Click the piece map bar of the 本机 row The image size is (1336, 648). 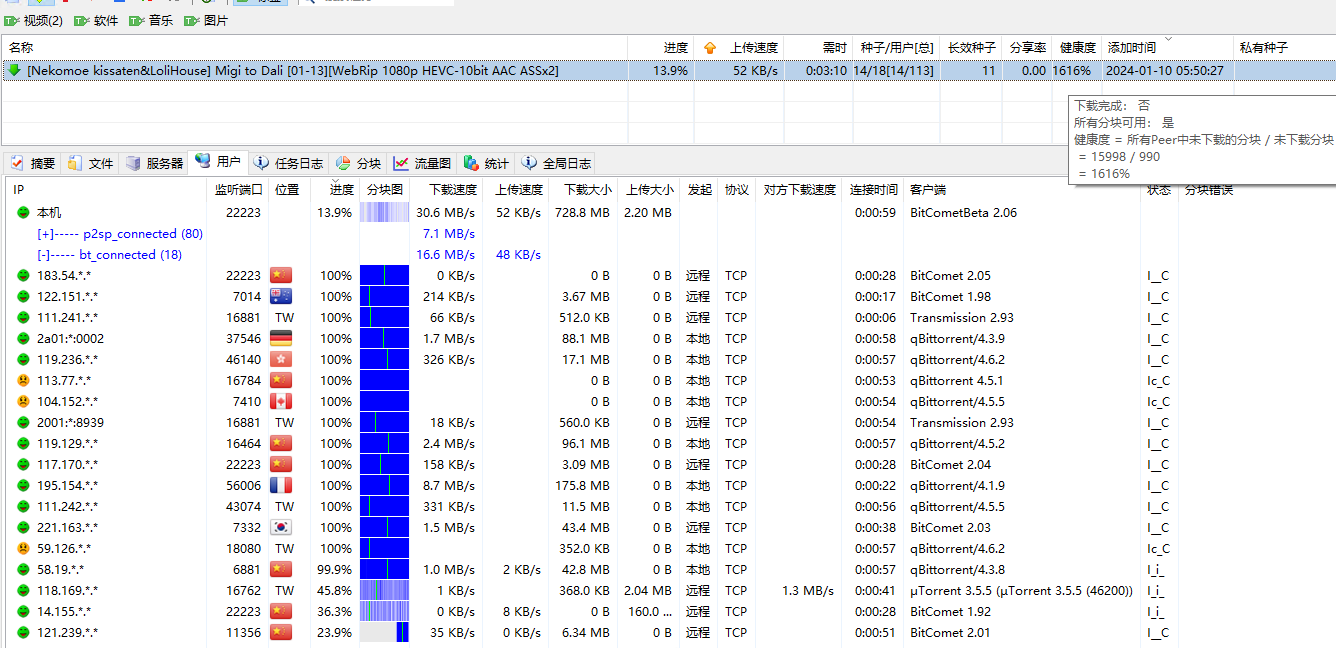pyautogui.click(x=384, y=213)
